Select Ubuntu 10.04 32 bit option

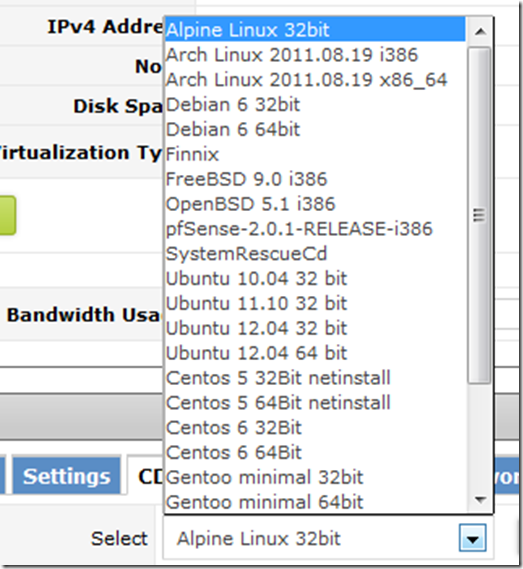click(315, 278)
